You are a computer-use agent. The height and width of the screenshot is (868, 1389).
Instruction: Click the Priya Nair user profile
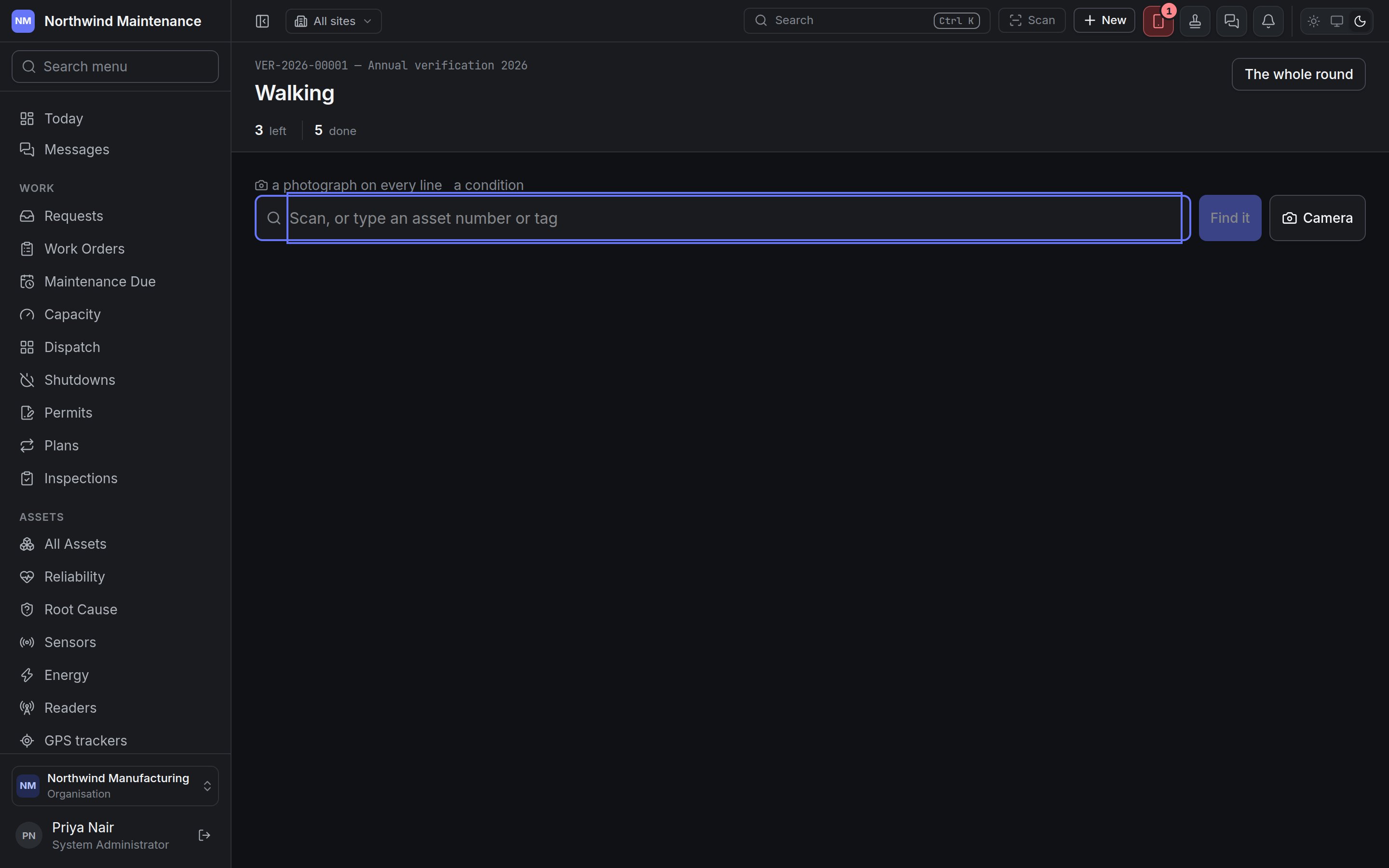[93, 835]
